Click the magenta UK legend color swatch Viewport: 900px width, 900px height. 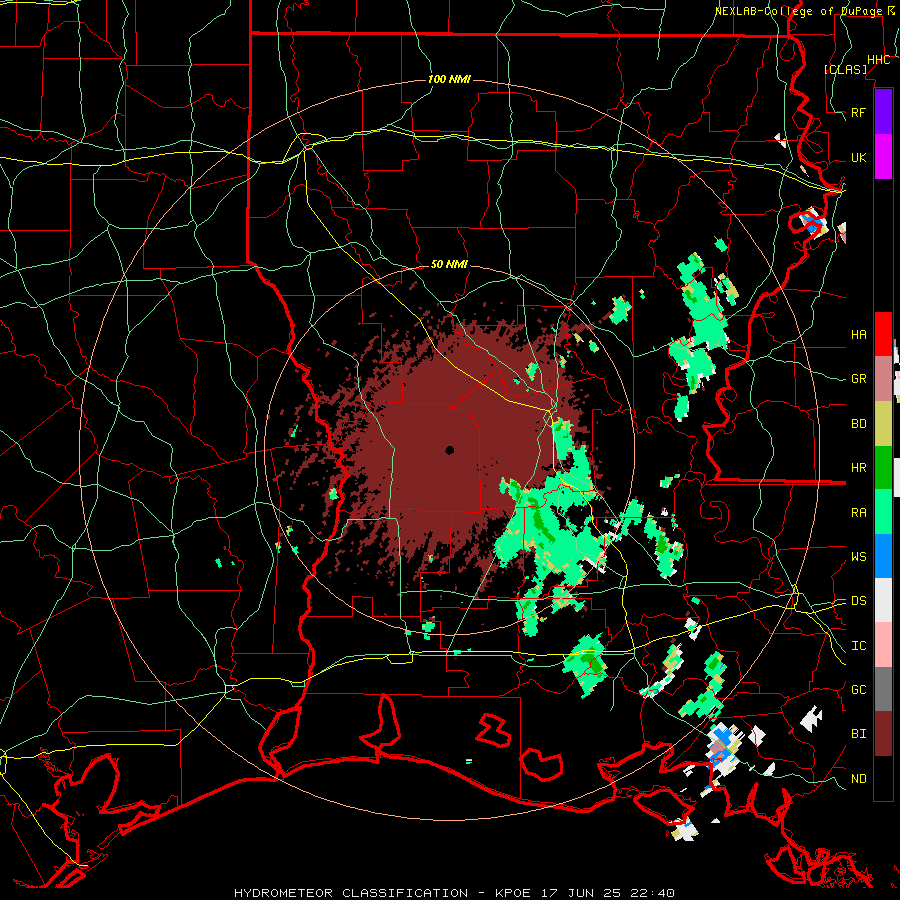(x=883, y=157)
